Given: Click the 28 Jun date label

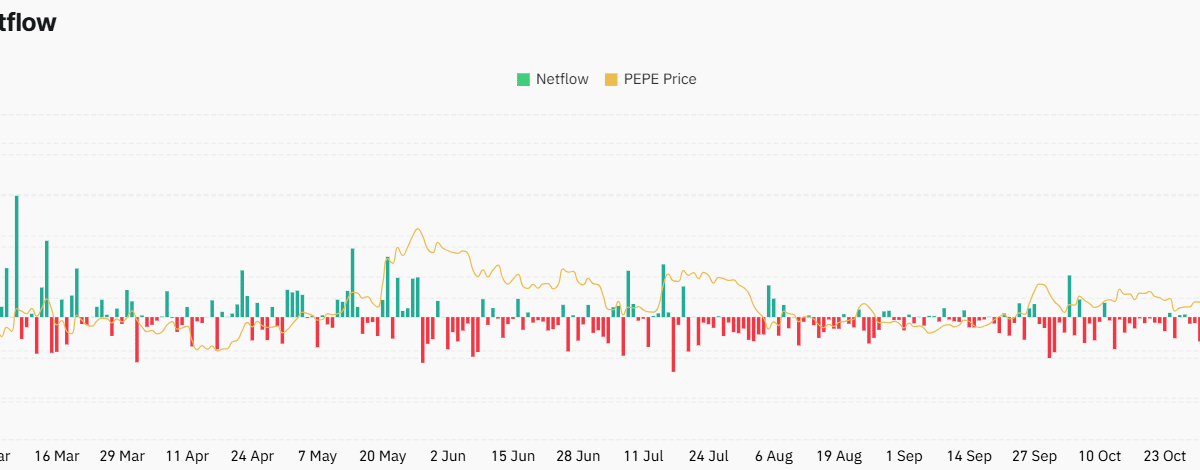Looking at the screenshot, I should click(578, 456).
